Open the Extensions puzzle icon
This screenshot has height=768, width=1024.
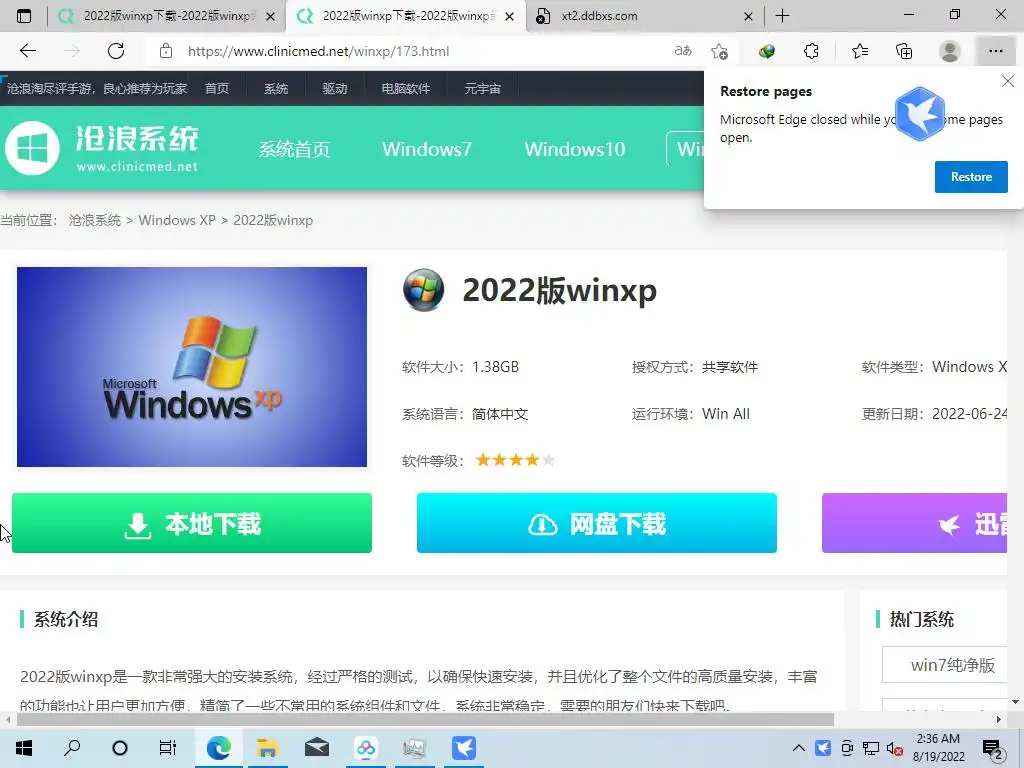(x=811, y=51)
